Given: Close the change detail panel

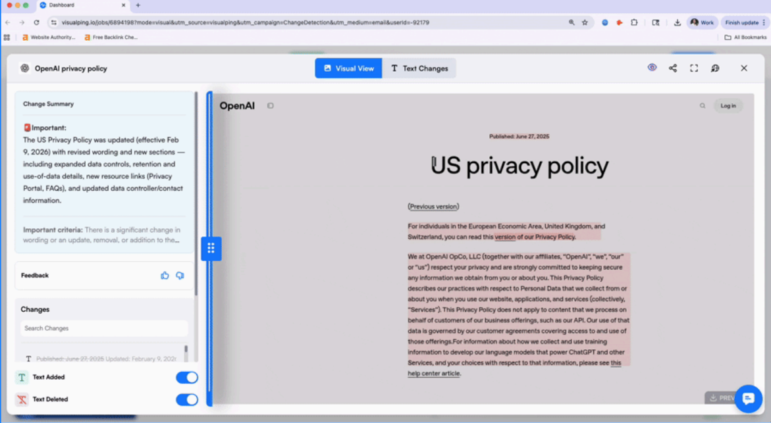Looking at the screenshot, I should [x=744, y=68].
